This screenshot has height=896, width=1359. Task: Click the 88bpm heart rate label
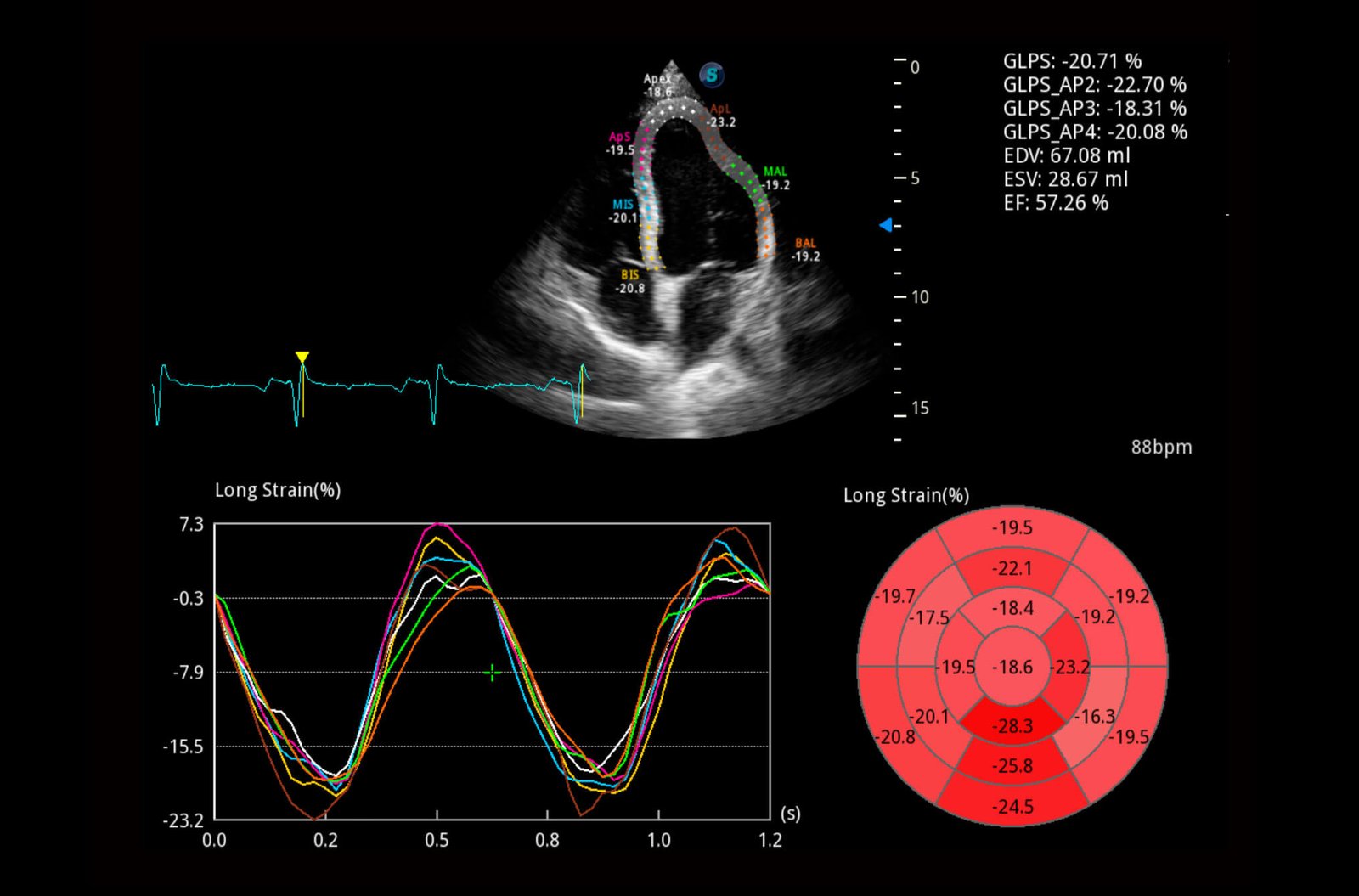click(1161, 448)
